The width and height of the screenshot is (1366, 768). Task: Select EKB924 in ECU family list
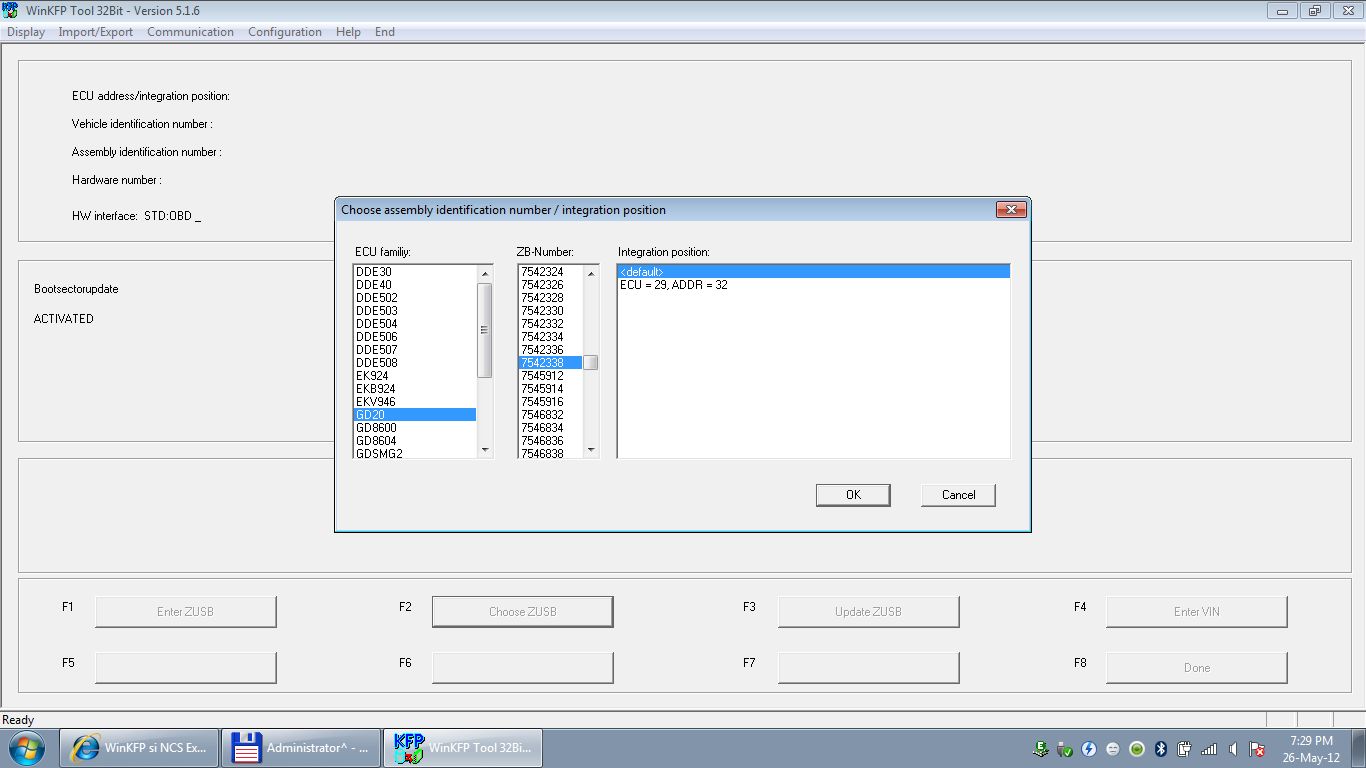[415, 389]
